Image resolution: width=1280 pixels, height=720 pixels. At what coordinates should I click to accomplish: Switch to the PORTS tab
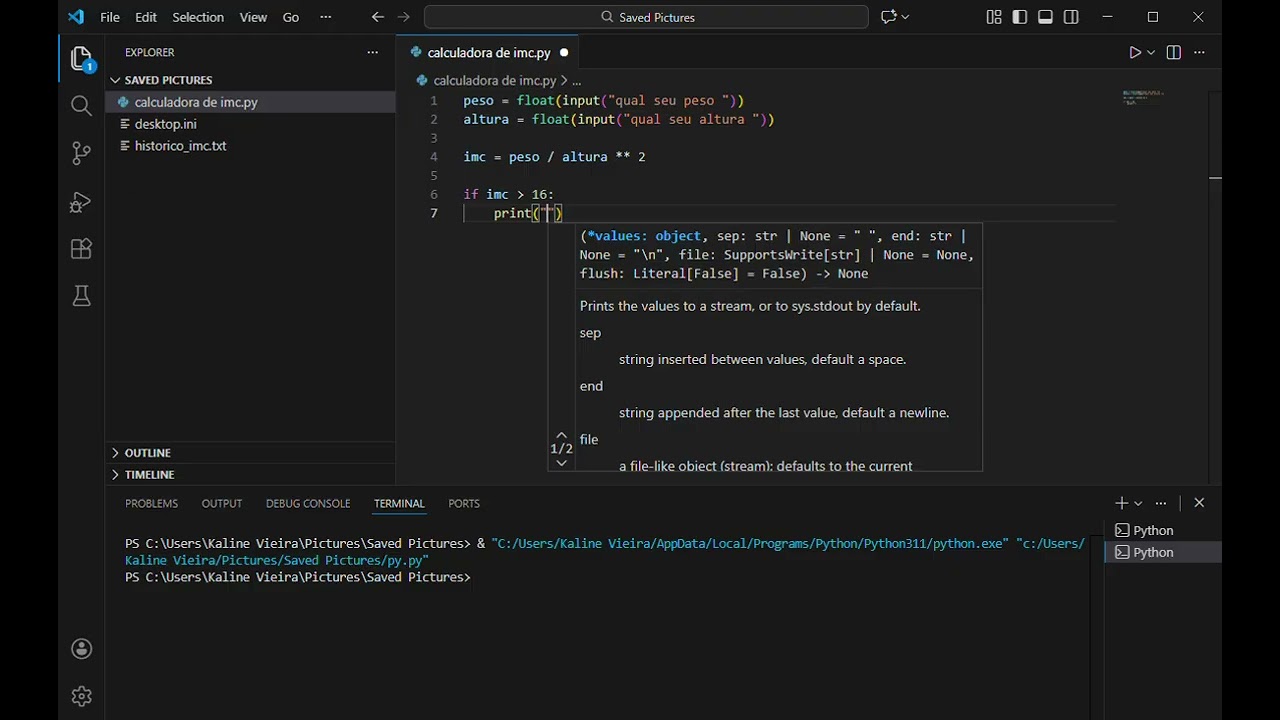[x=464, y=503]
